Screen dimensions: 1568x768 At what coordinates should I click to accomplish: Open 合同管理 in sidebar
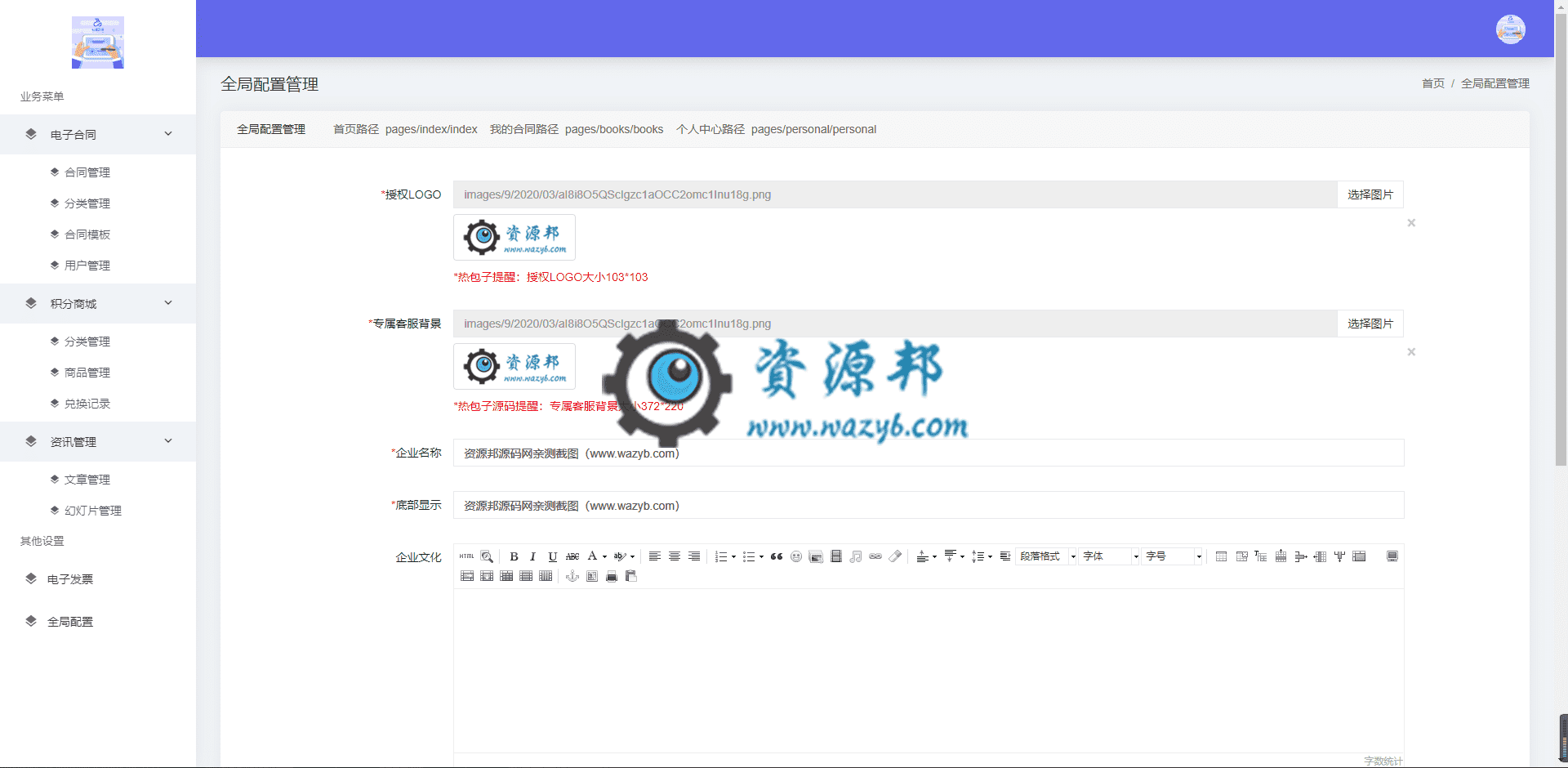pos(87,172)
